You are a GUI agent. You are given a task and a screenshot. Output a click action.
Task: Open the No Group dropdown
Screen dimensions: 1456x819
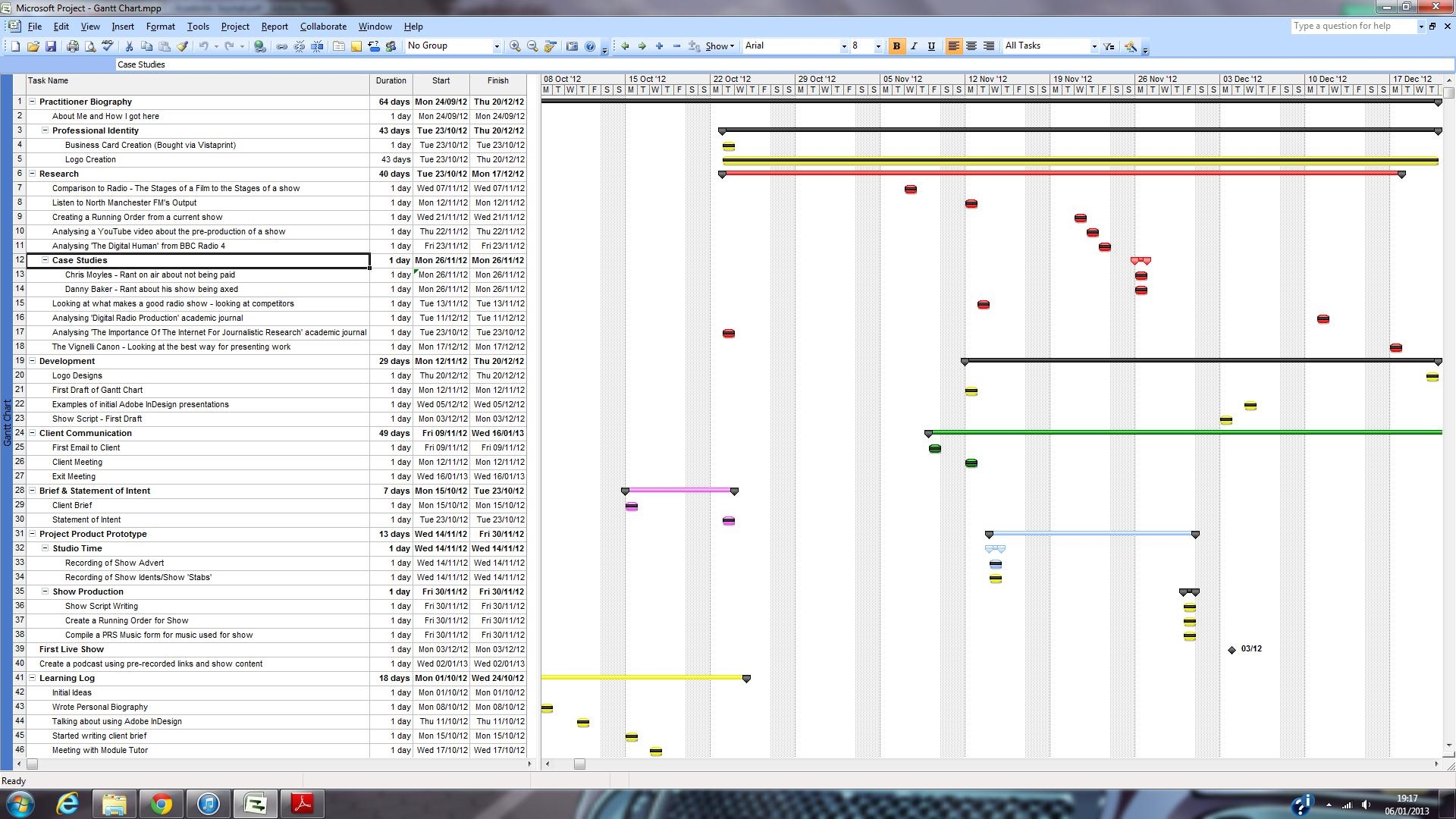click(497, 46)
